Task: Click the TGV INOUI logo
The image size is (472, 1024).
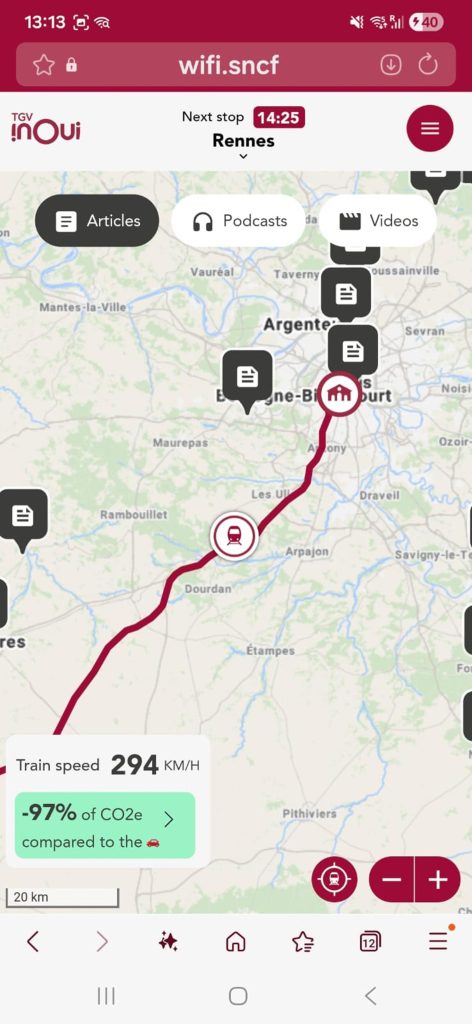Action: (46, 129)
